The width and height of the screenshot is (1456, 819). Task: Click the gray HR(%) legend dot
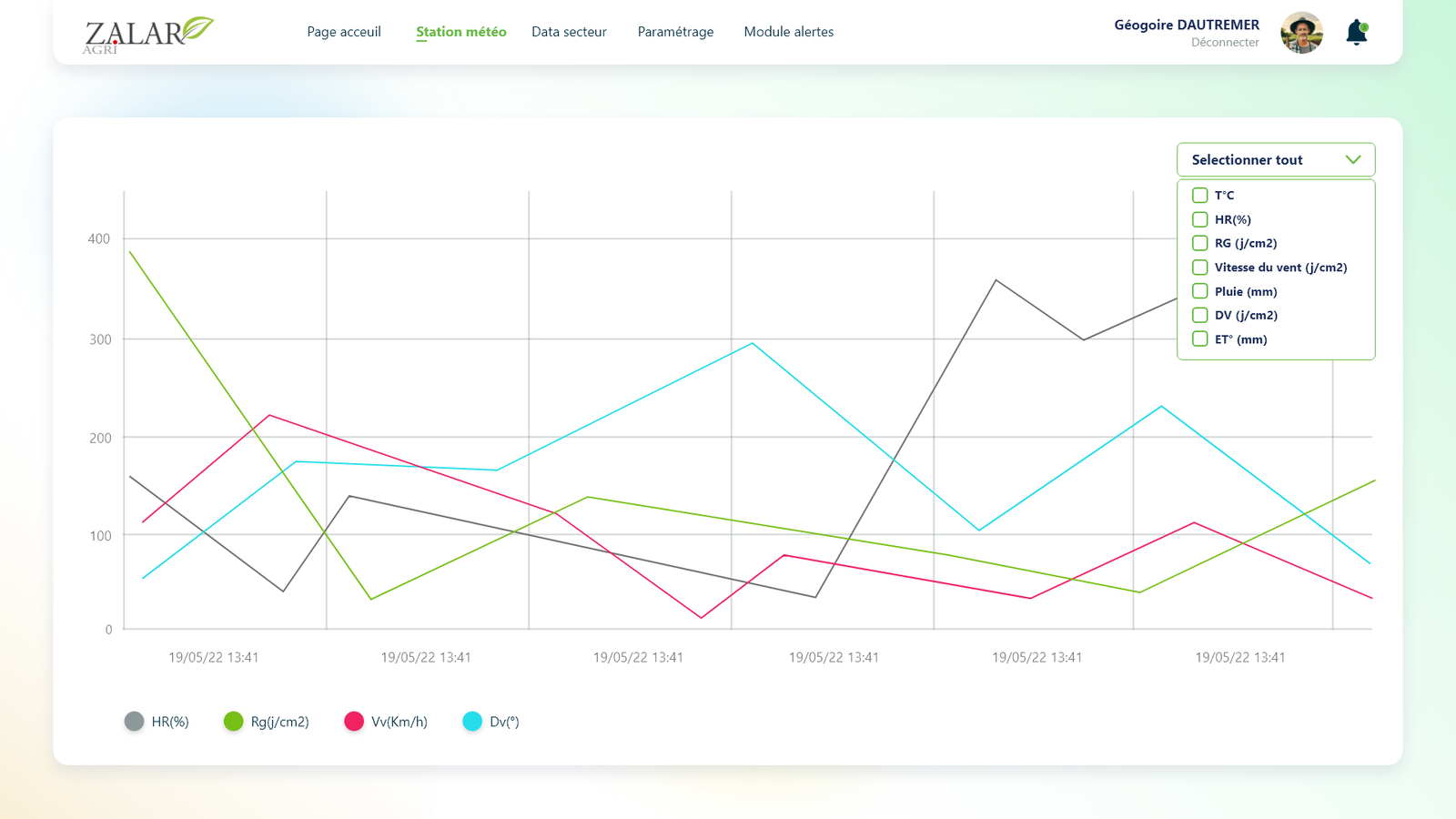134,722
